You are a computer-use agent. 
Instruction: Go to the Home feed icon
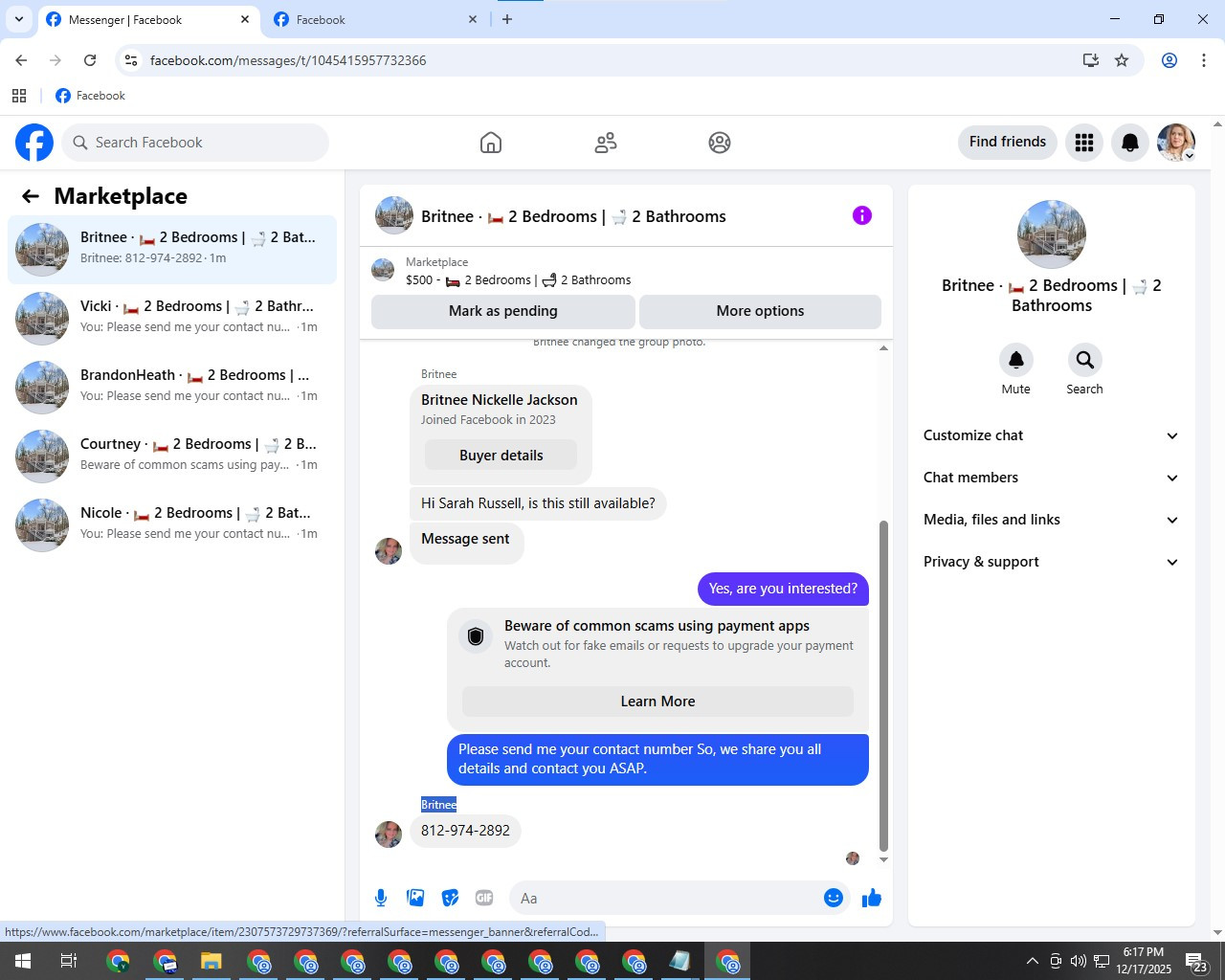(x=491, y=143)
